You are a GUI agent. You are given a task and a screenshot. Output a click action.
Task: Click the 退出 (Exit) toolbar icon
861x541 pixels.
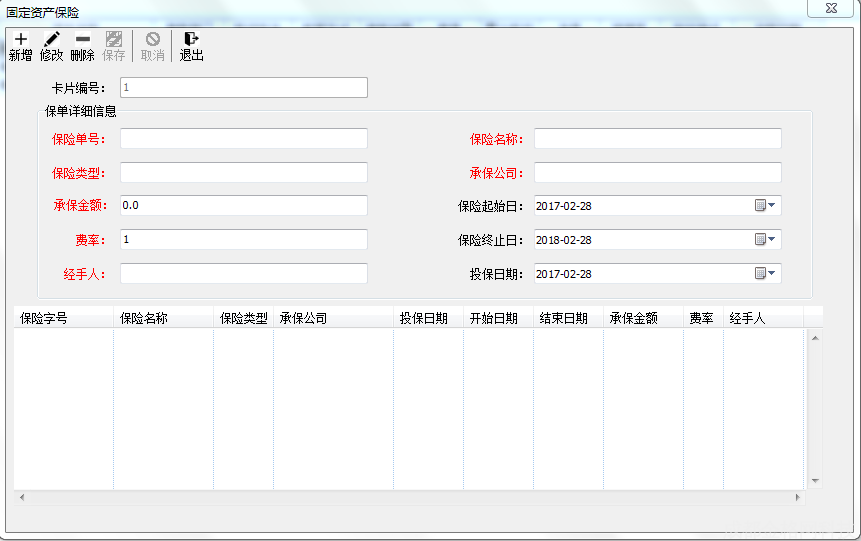pos(191,40)
